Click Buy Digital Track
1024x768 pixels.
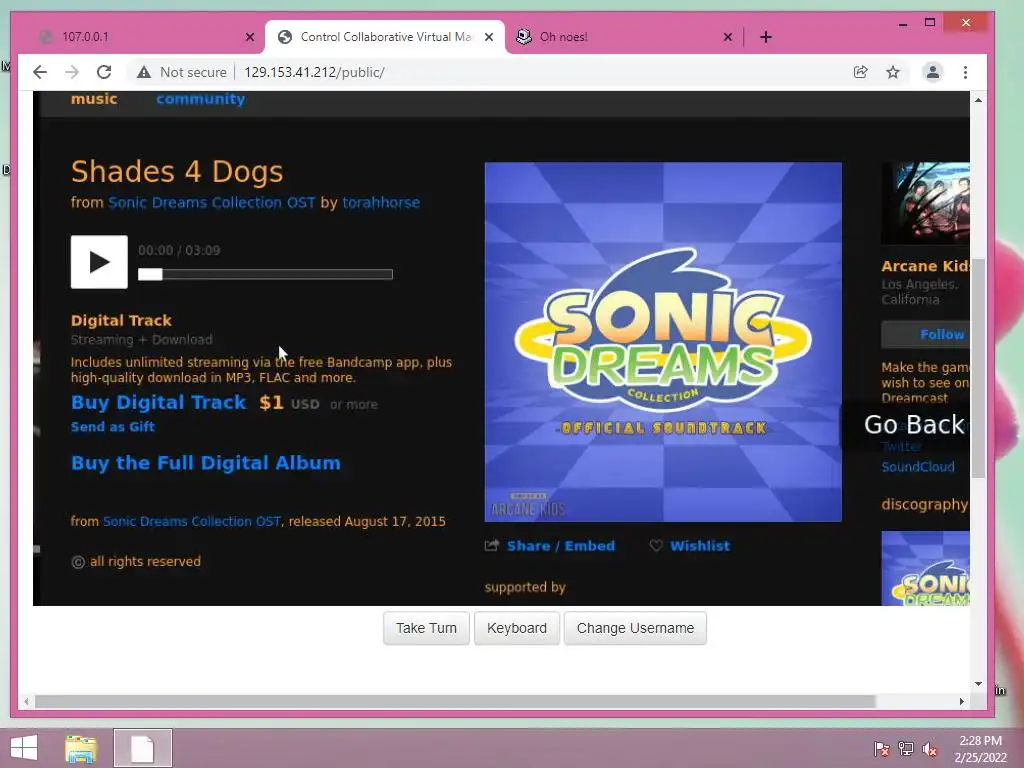pos(159,402)
